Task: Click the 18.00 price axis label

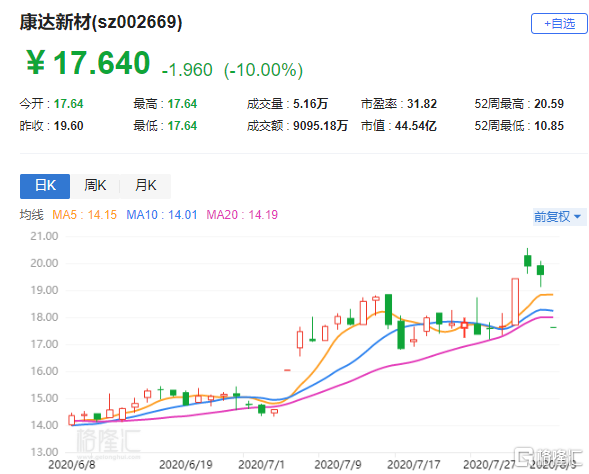Action: click(44, 317)
